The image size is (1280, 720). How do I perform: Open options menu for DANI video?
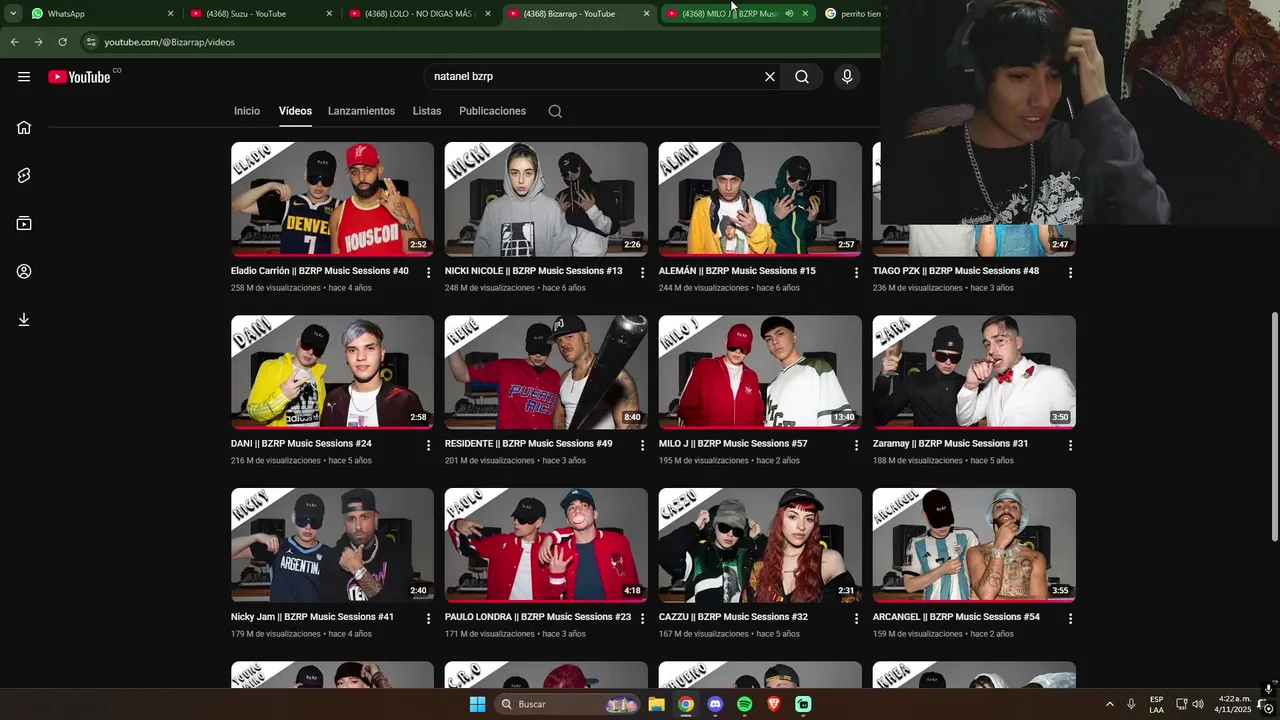coord(428,445)
